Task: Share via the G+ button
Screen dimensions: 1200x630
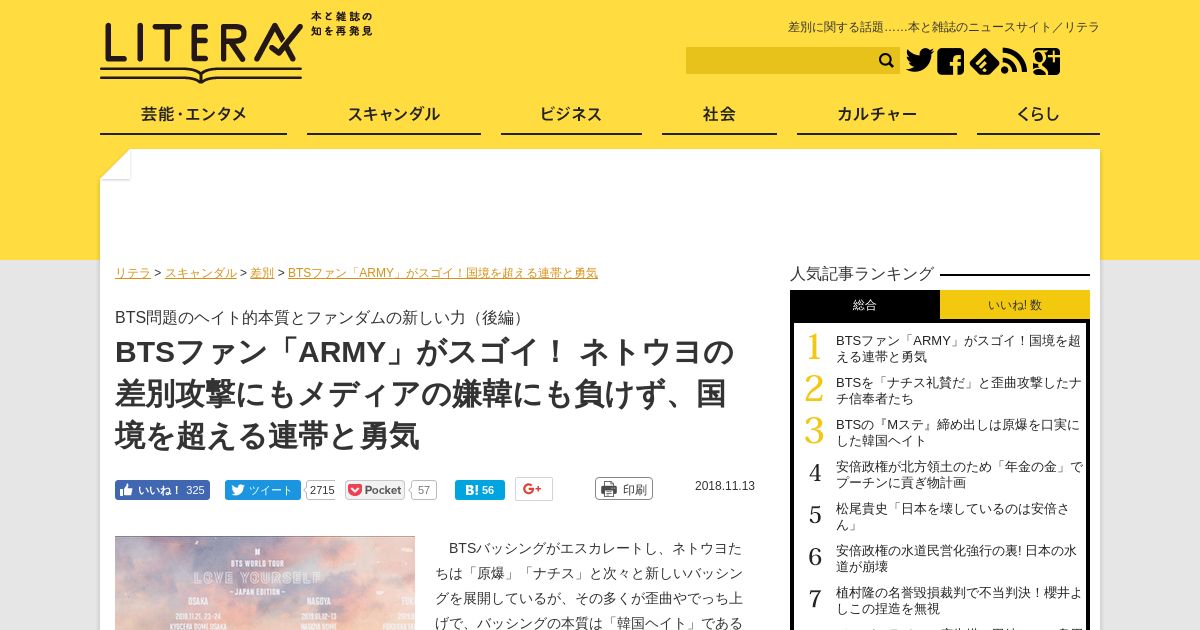Action: [534, 489]
